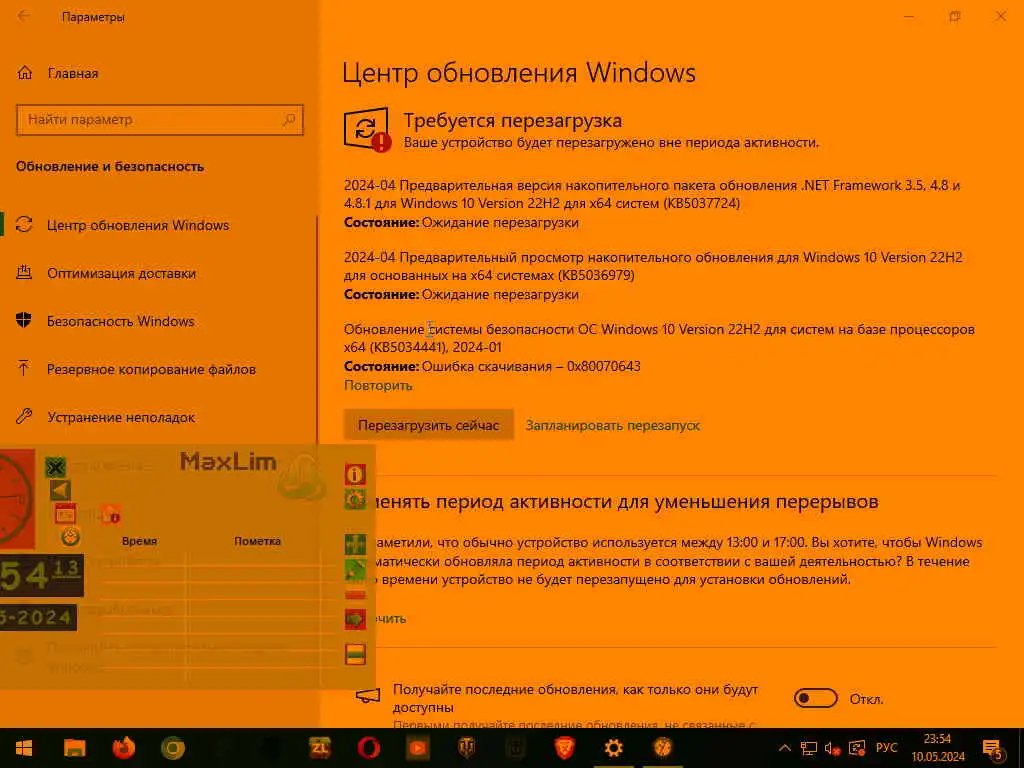
Task: Launch Firefox from the taskbar
Action: click(123, 748)
